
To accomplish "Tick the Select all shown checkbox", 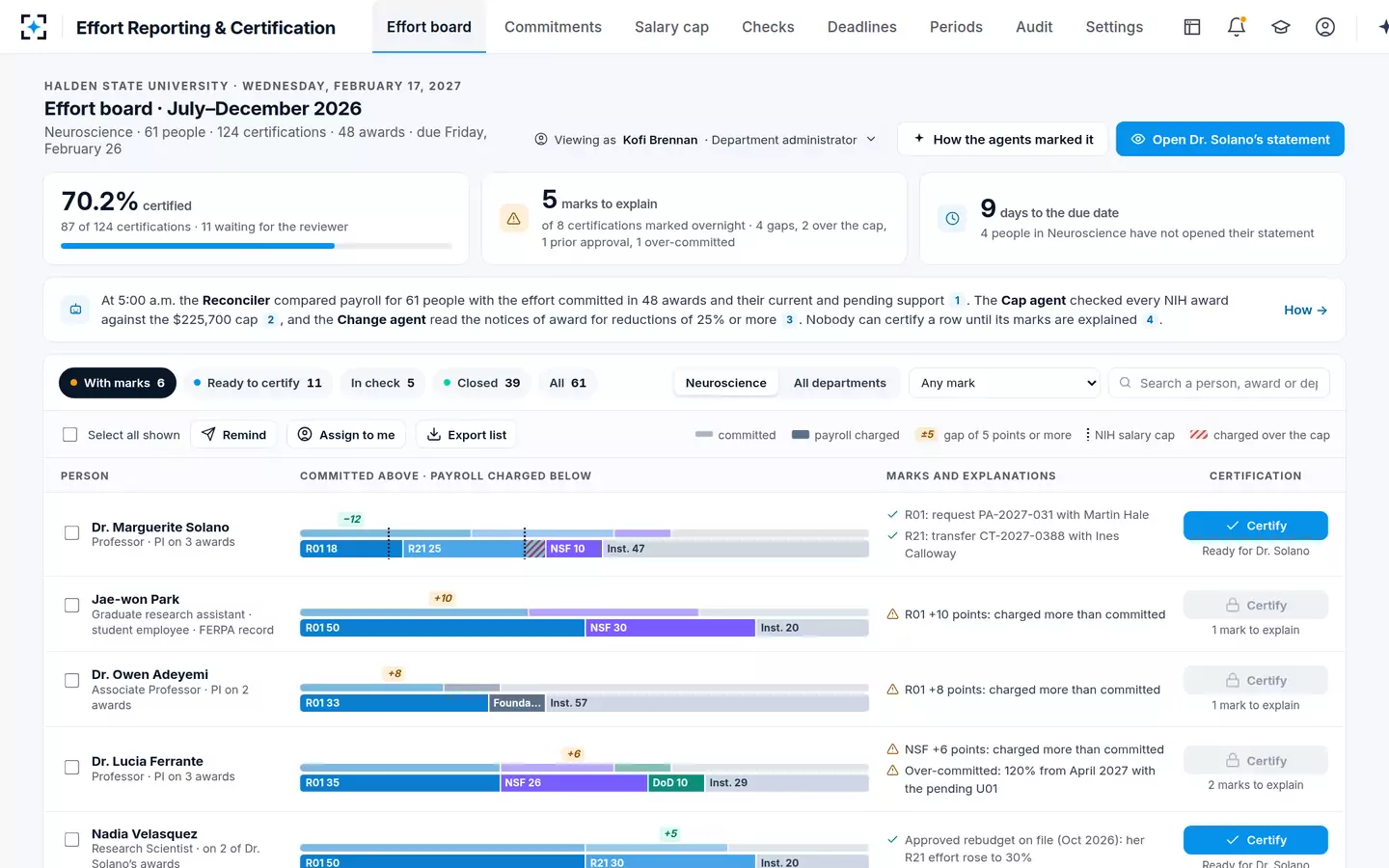I will coord(70,435).
